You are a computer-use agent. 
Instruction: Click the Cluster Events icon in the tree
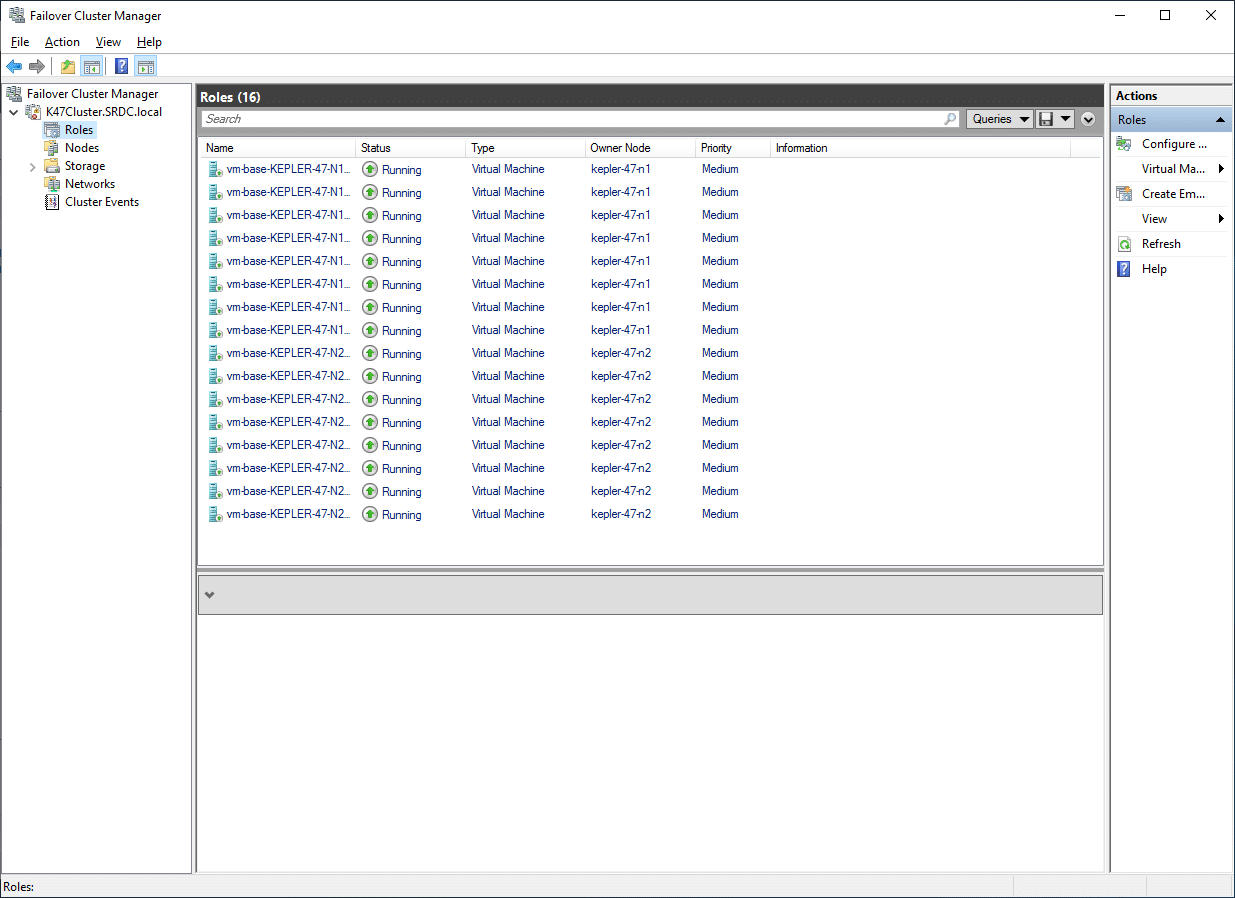pos(52,202)
